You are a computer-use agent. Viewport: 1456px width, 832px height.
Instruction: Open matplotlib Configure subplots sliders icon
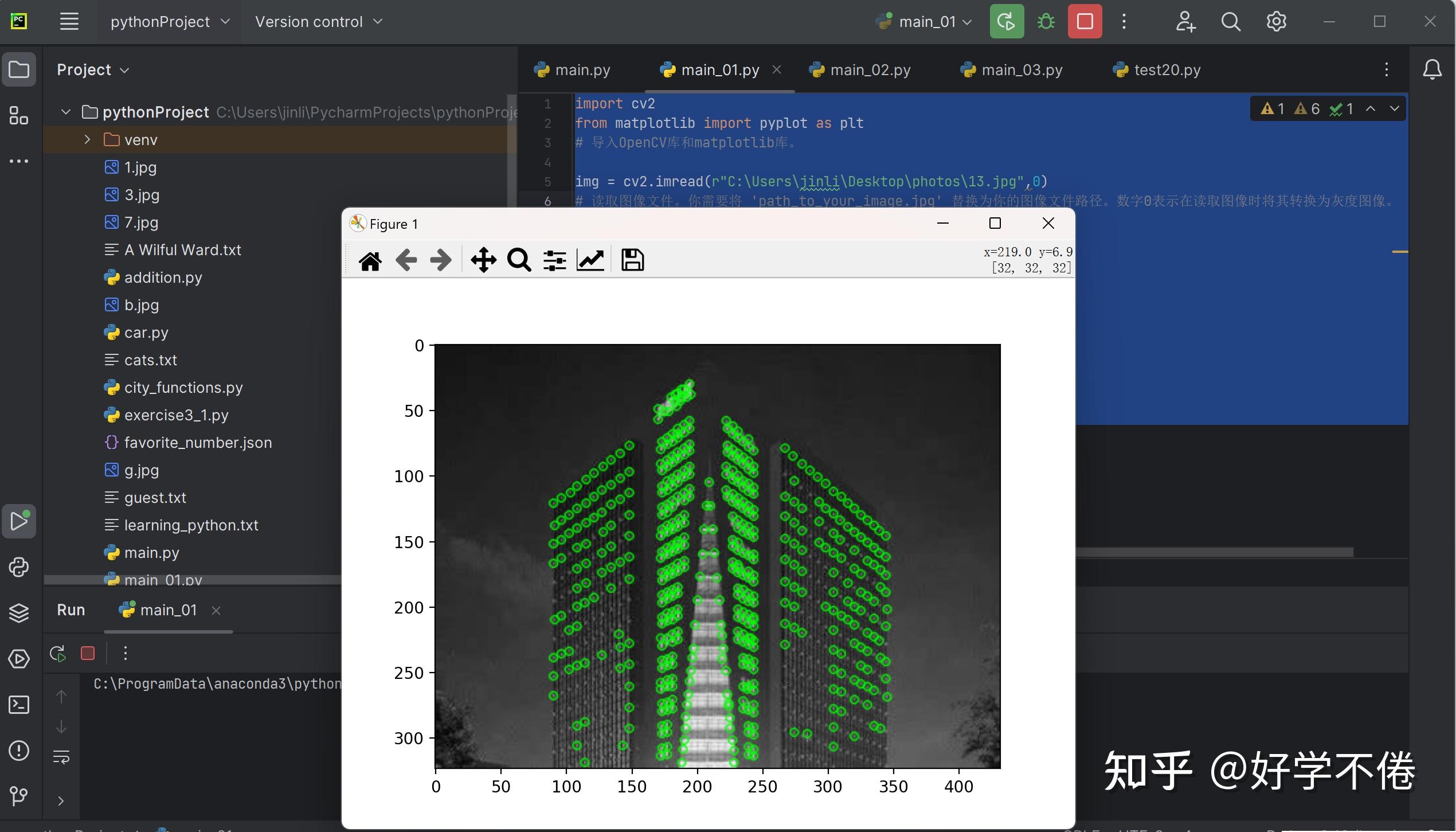pos(554,260)
